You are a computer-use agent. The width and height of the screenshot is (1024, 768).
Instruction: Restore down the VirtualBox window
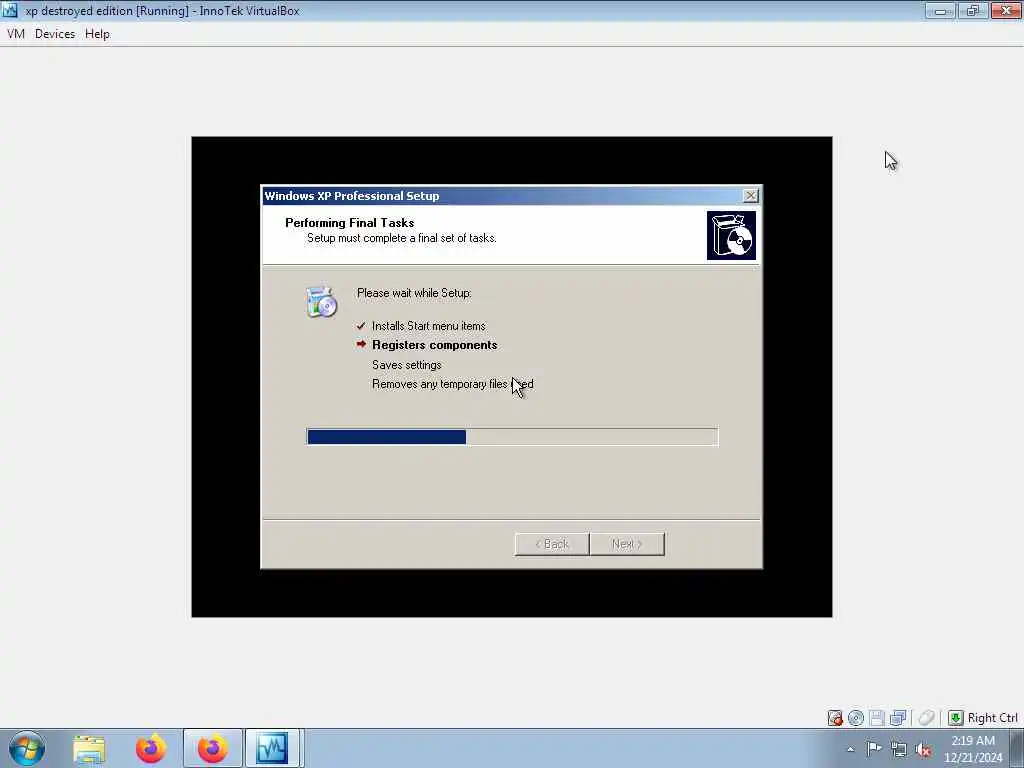click(972, 10)
